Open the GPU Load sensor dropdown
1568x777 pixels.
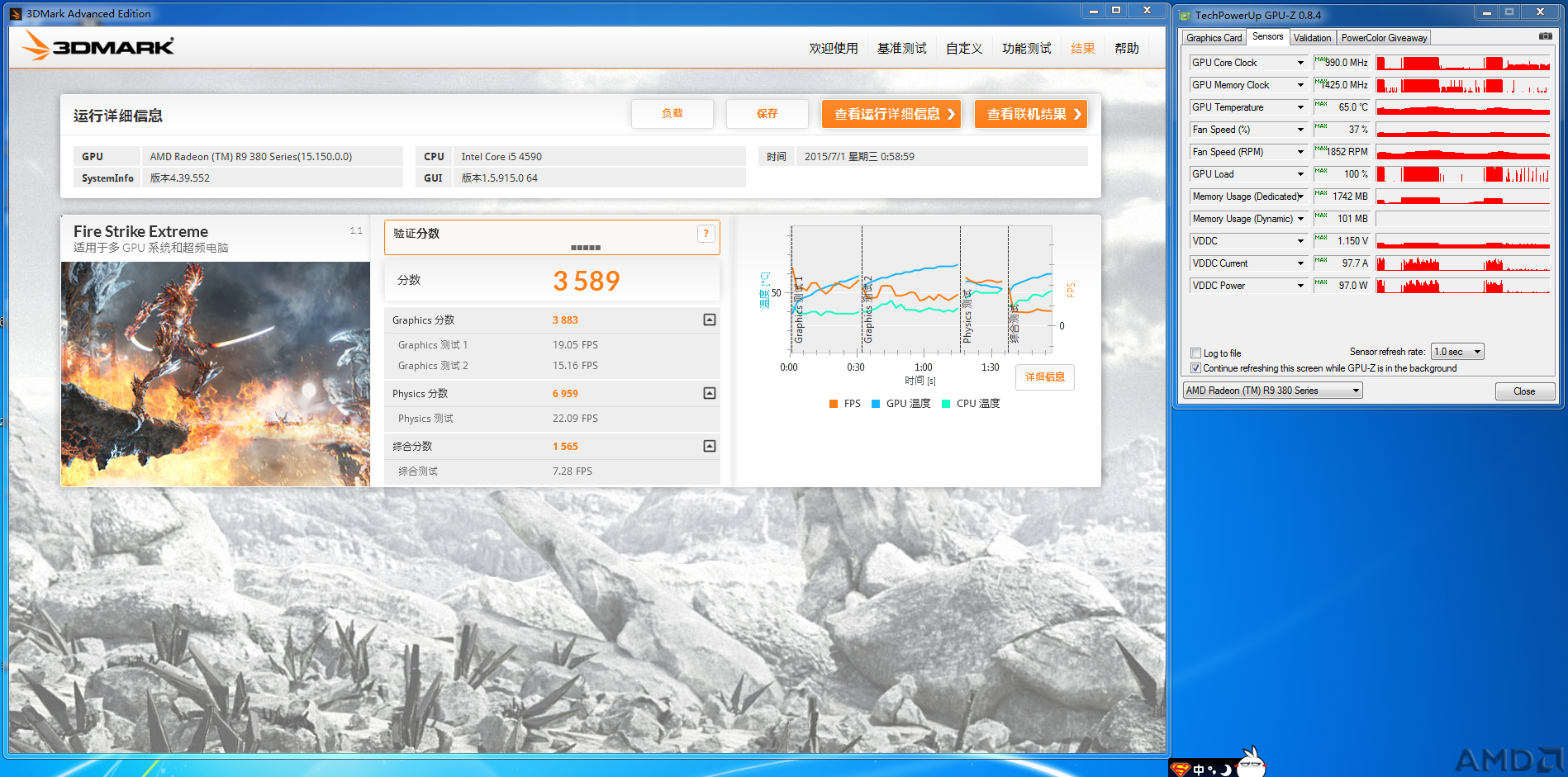(x=1300, y=174)
